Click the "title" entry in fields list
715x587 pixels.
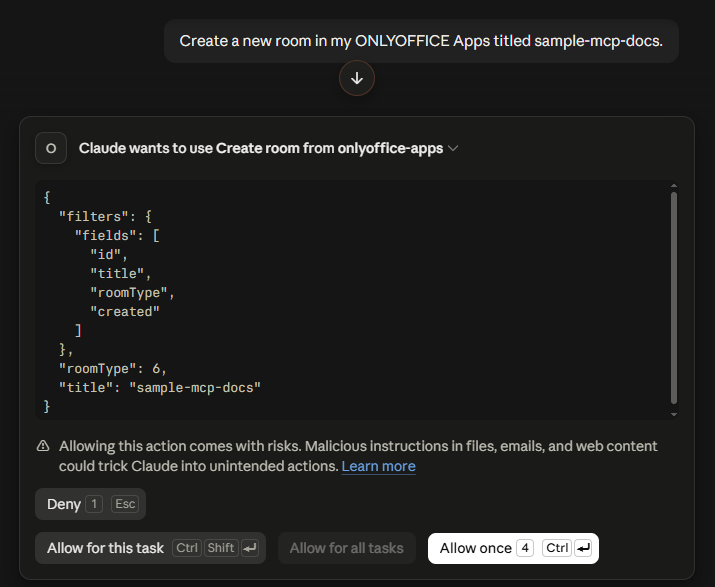(x=120, y=274)
